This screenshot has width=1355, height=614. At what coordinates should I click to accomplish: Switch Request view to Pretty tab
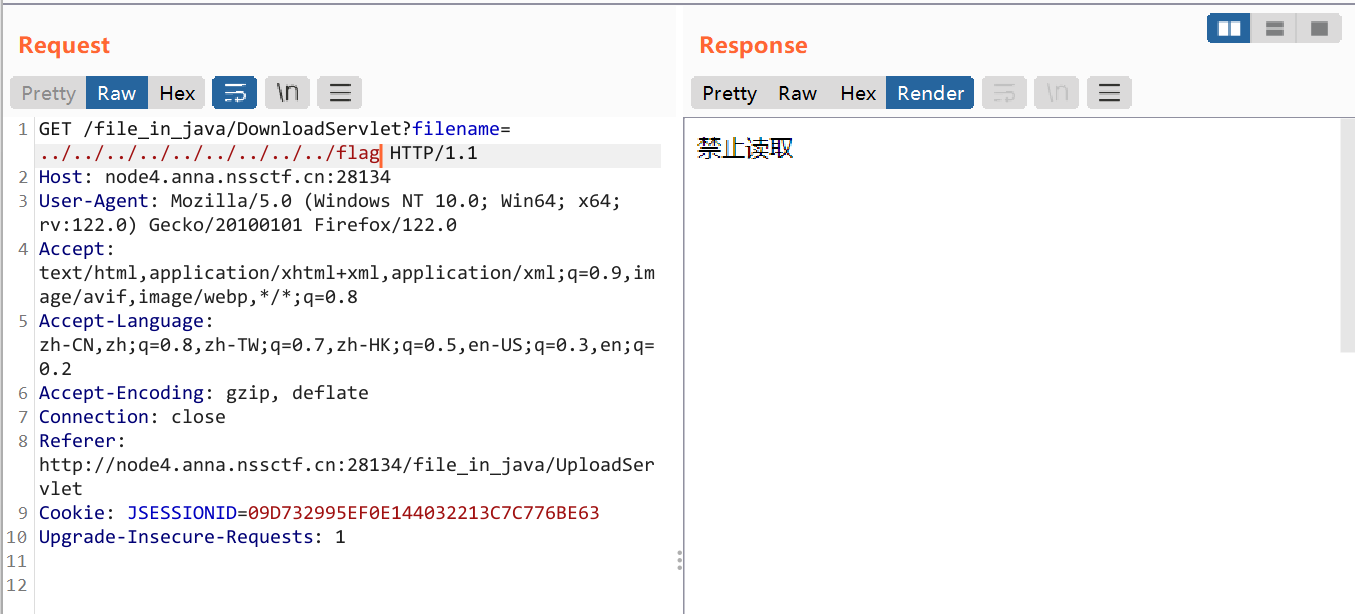click(48, 93)
